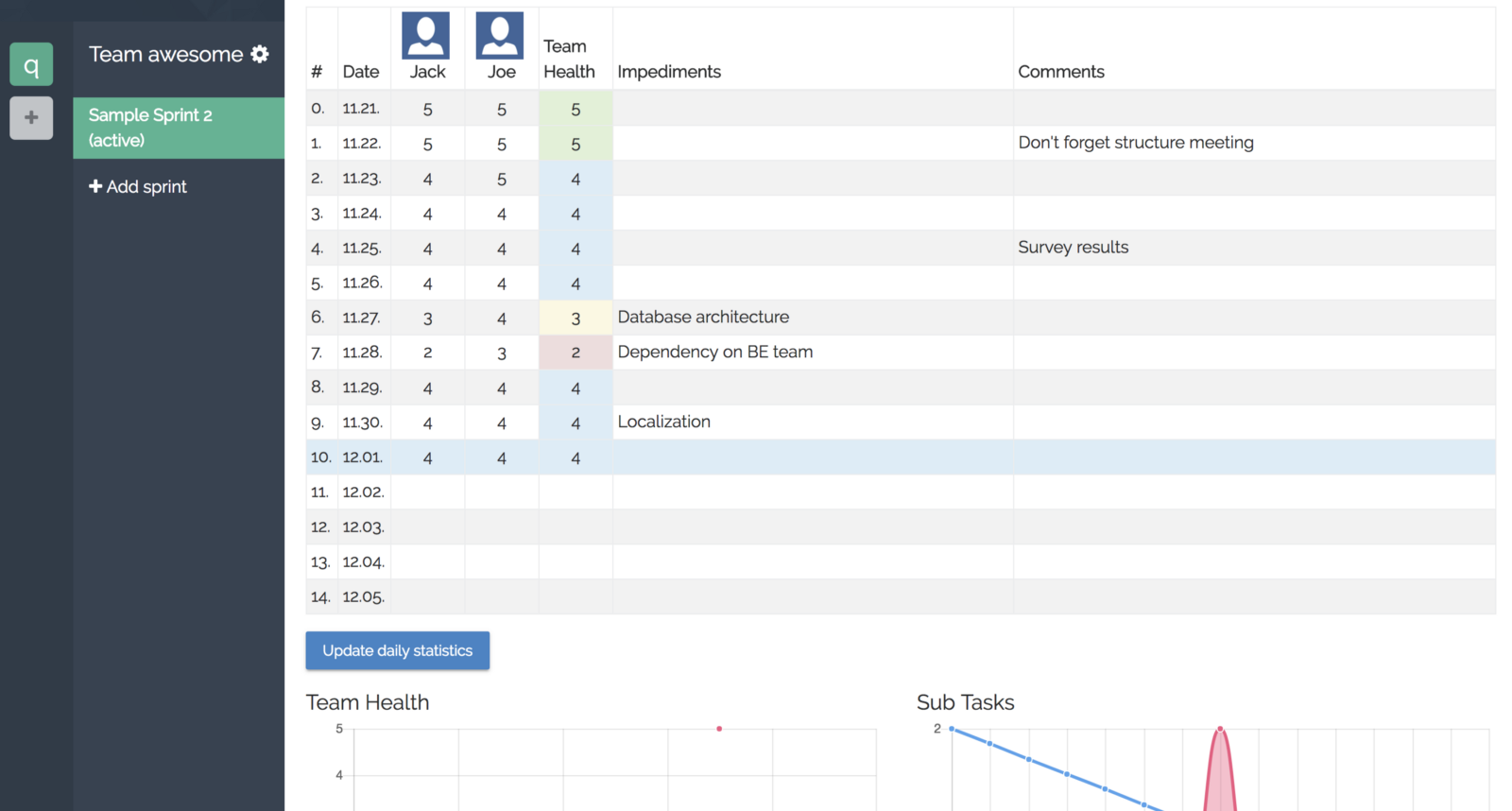Click Team Health value for 11.21.
The width and height of the screenshot is (1512, 811).
pos(576,110)
